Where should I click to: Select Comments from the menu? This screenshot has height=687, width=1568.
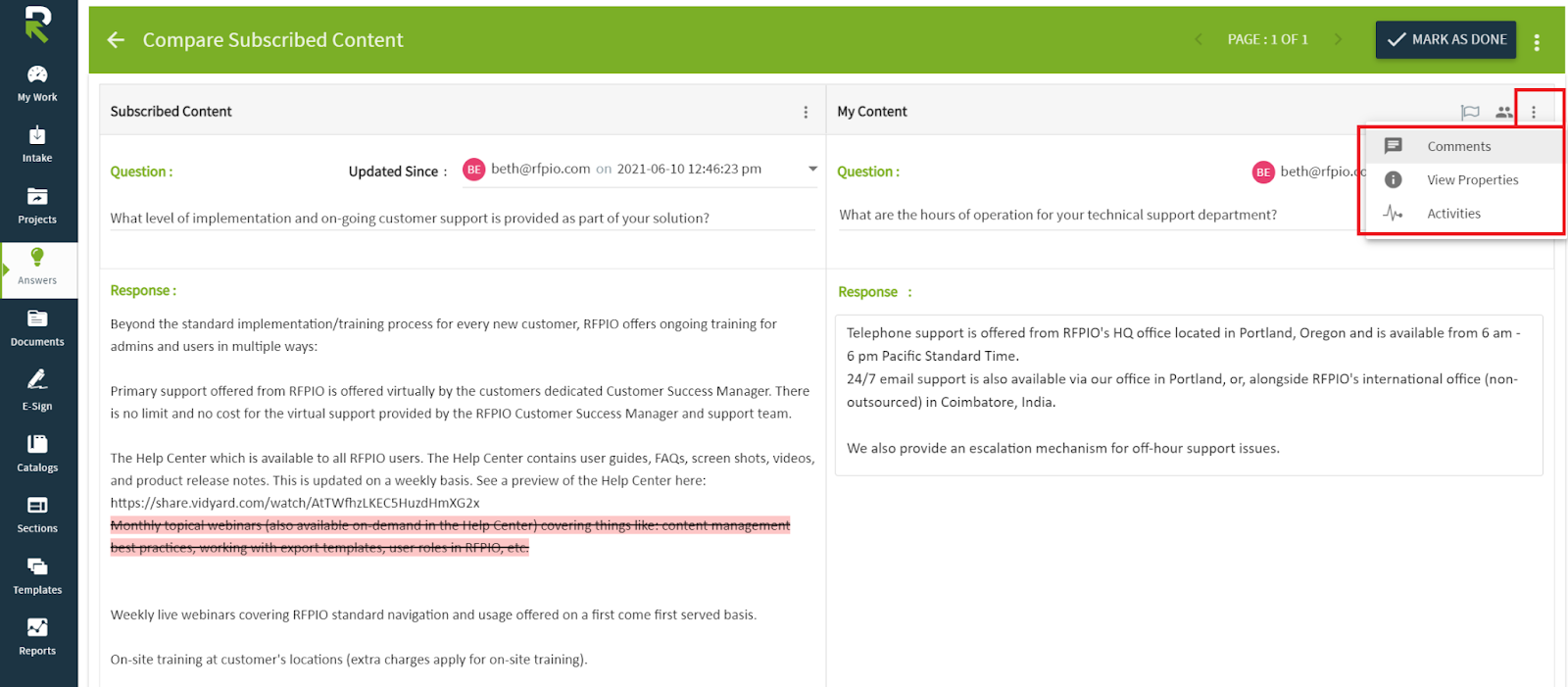(1463, 146)
